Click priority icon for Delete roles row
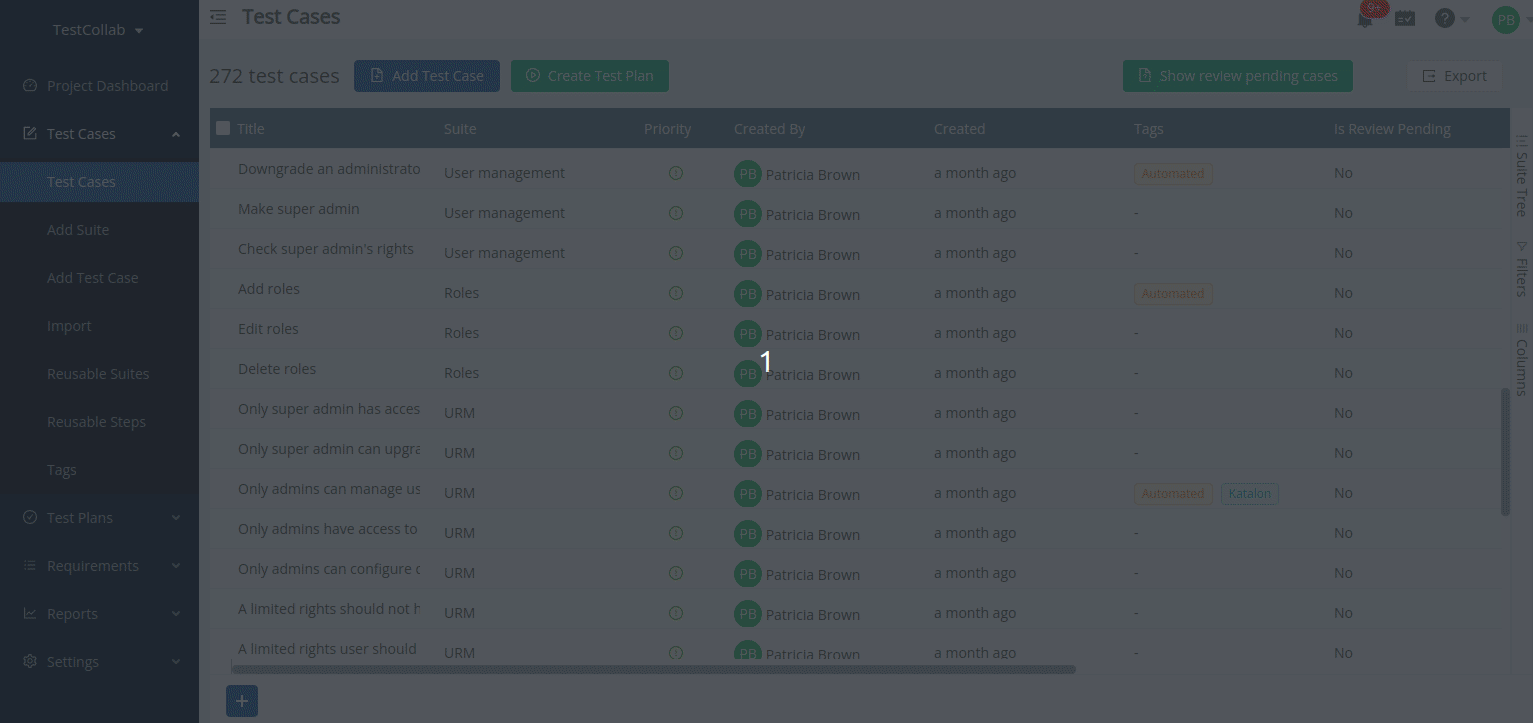This screenshot has height=723, width=1533. [675, 373]
